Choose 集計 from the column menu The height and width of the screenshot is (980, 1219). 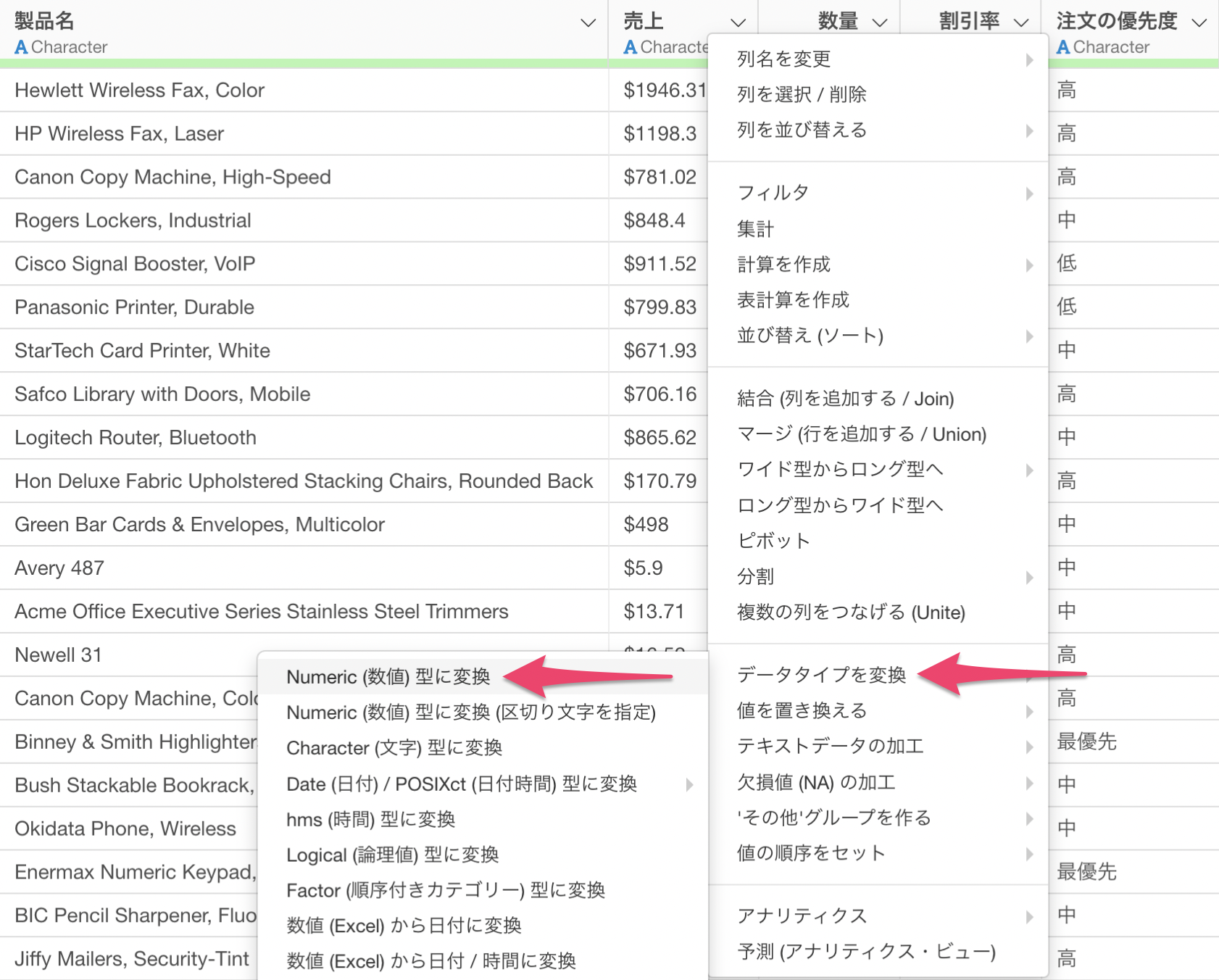pyautogui.click(x=755, y=229)
